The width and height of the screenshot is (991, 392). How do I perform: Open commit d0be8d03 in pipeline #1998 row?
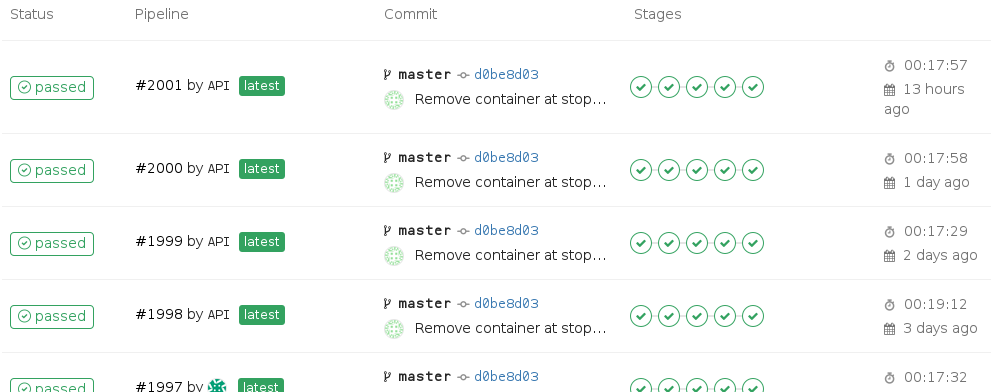pos(506,303)
